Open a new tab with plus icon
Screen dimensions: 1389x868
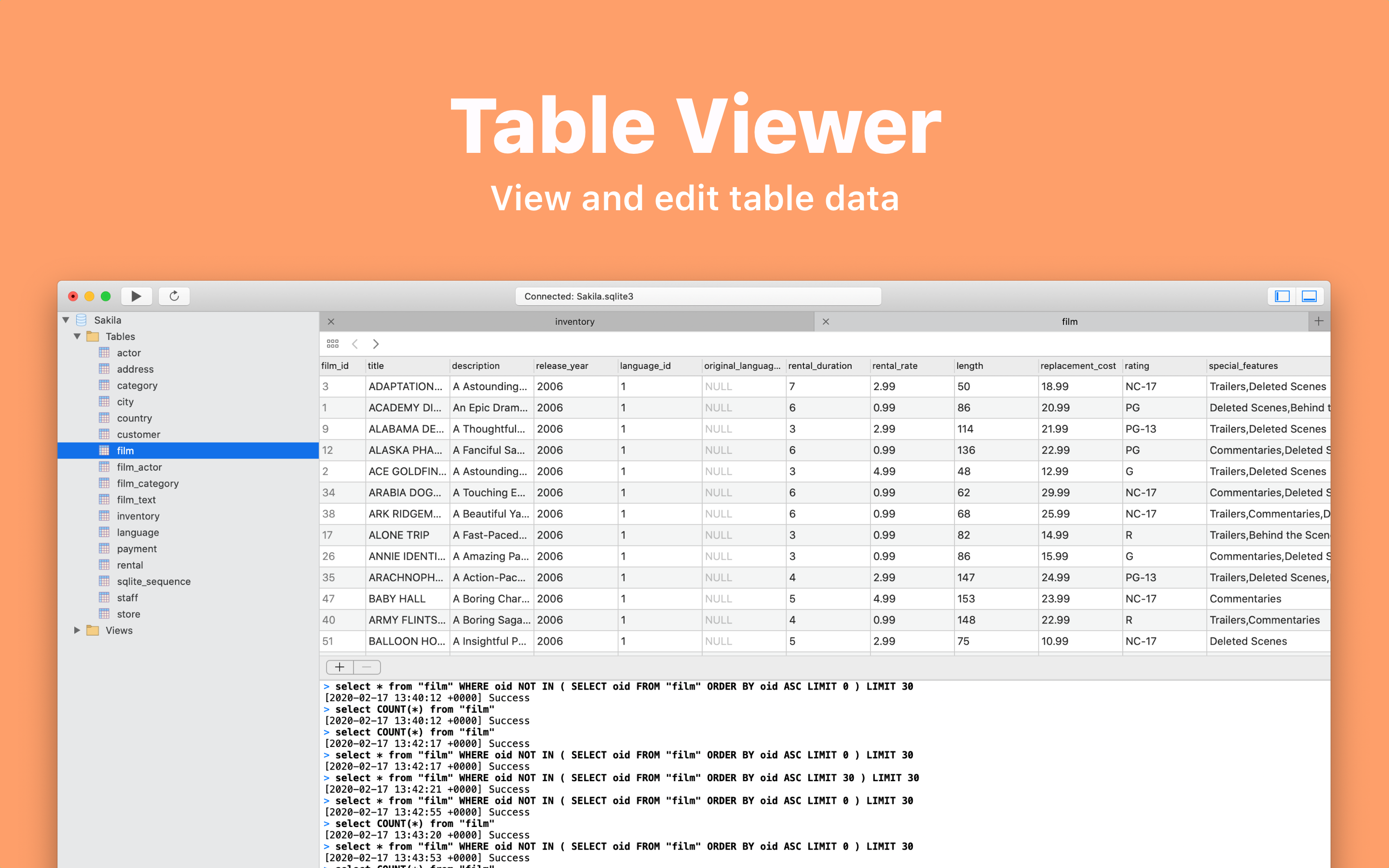pyautogui.click(x=1319, y=322)
